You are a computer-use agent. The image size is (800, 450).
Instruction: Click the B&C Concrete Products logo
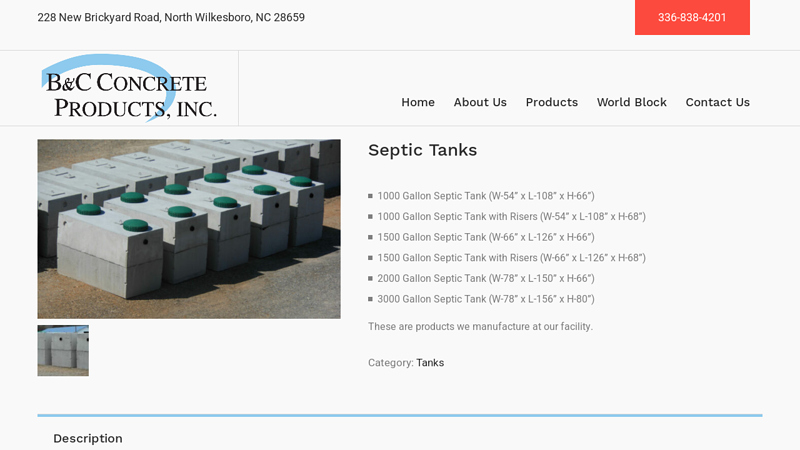point(130,88)
